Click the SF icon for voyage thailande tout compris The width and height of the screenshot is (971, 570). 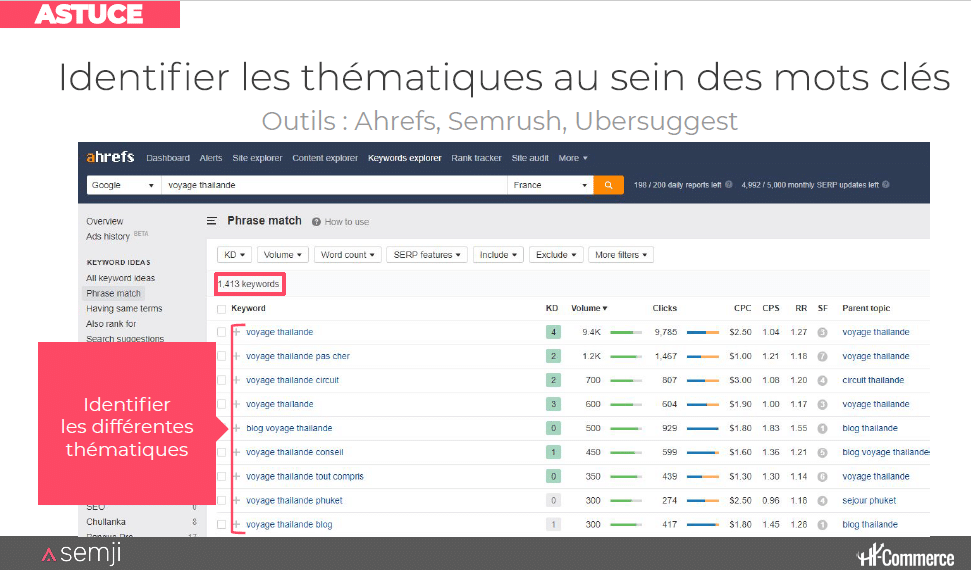(822, 476)
